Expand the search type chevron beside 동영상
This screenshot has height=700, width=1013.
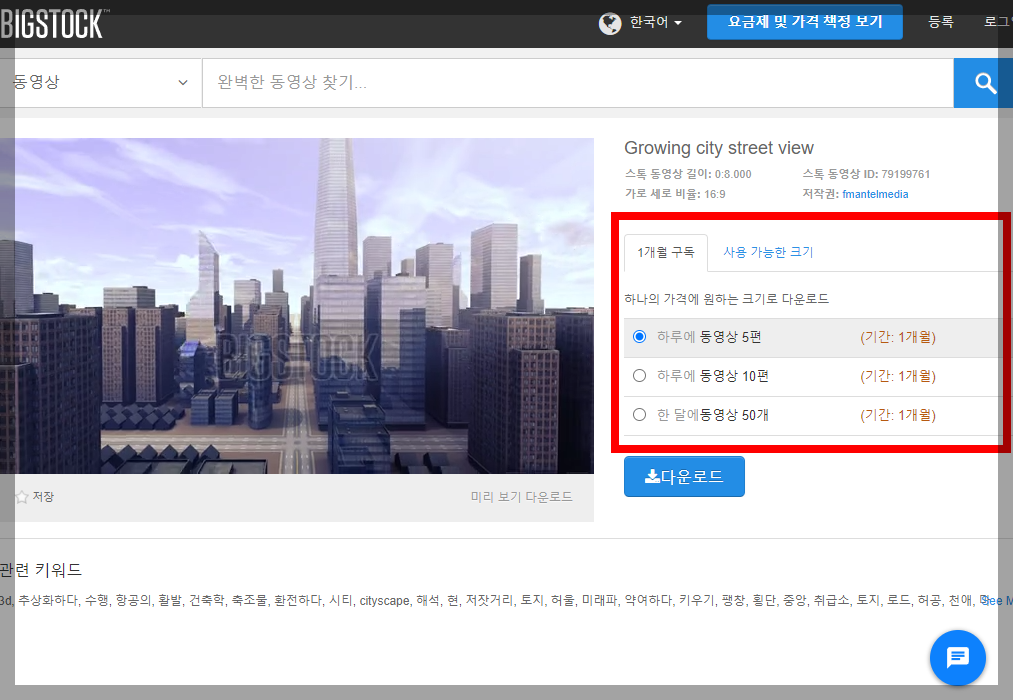coord(182,83)
